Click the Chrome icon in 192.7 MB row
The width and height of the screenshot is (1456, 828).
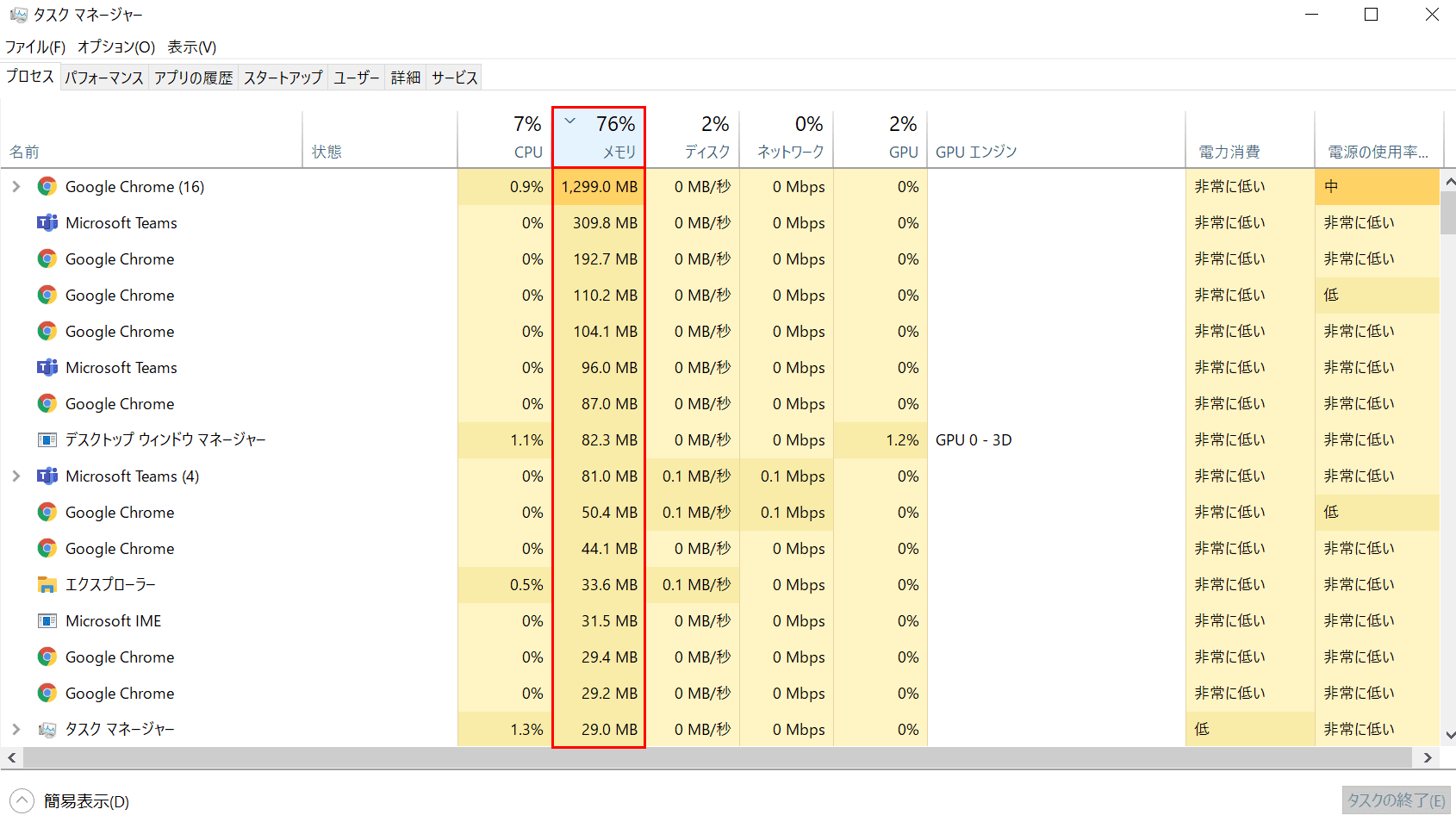[x=47, y=258]
